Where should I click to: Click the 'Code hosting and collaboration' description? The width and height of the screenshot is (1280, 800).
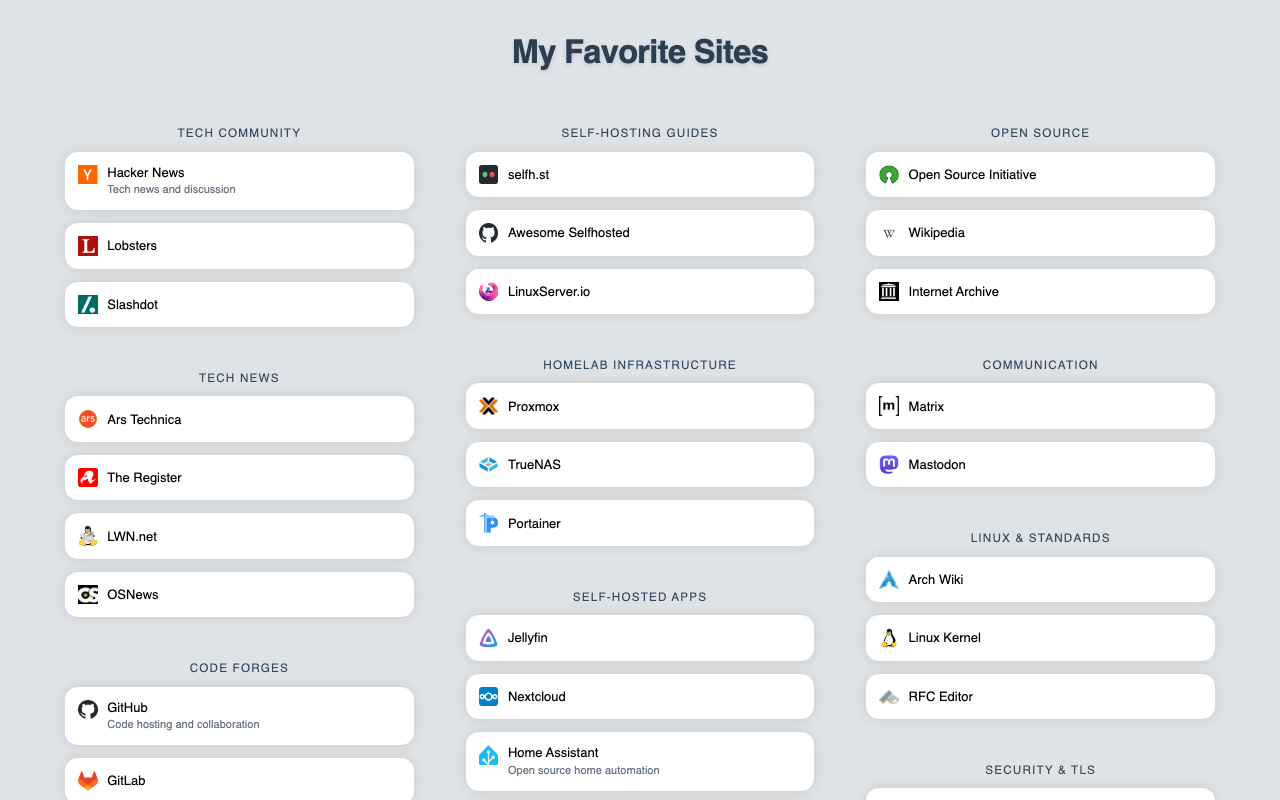[183, 725]
